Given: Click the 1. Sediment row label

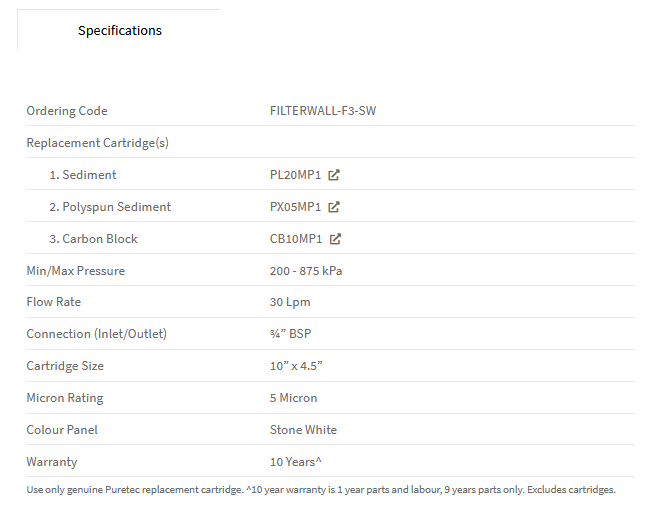Looking at the screenshot, I should coord(83,175).
